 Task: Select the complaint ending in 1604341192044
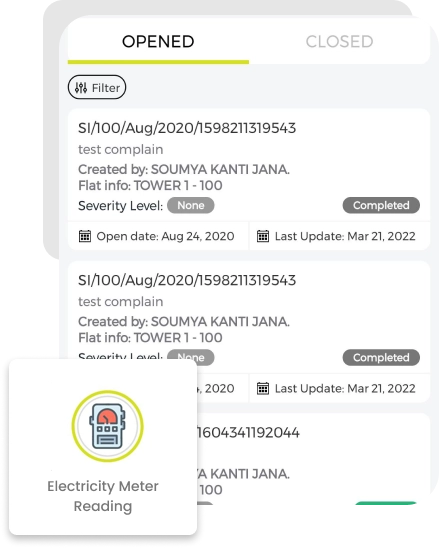pyautogui.click(x=248, y=433)
